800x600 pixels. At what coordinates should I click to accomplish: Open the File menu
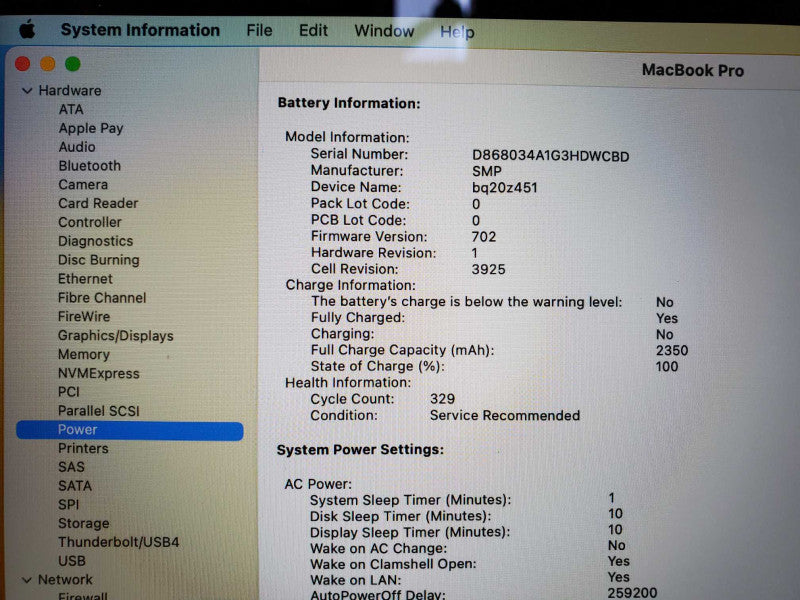[x=259, y=31]
